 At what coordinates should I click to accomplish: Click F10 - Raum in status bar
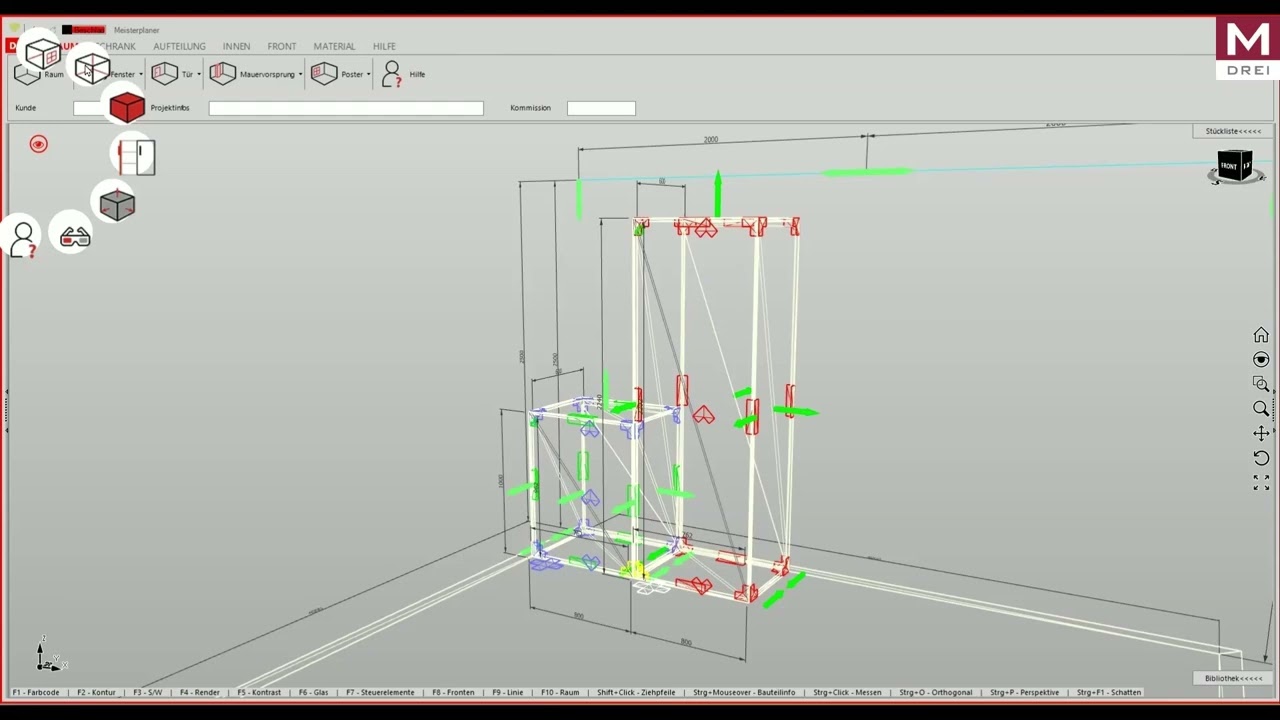click(560, 692)
